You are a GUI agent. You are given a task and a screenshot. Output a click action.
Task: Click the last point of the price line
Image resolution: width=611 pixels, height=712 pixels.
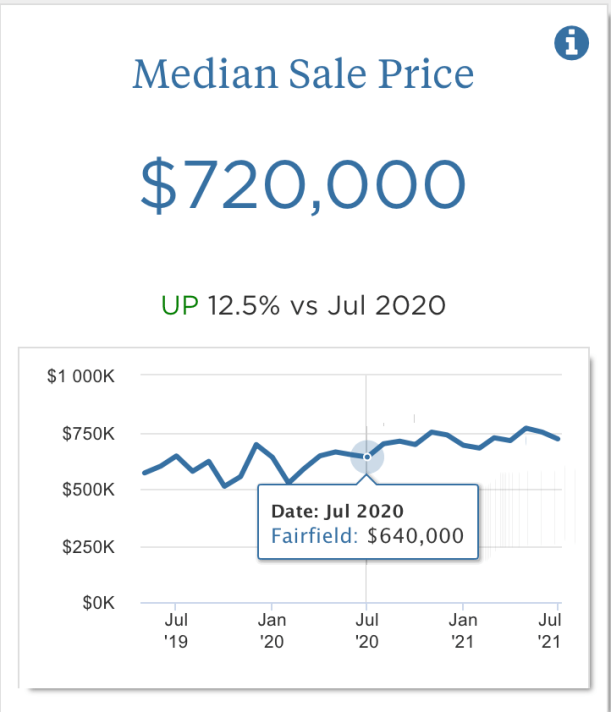[x=558, y=439]
